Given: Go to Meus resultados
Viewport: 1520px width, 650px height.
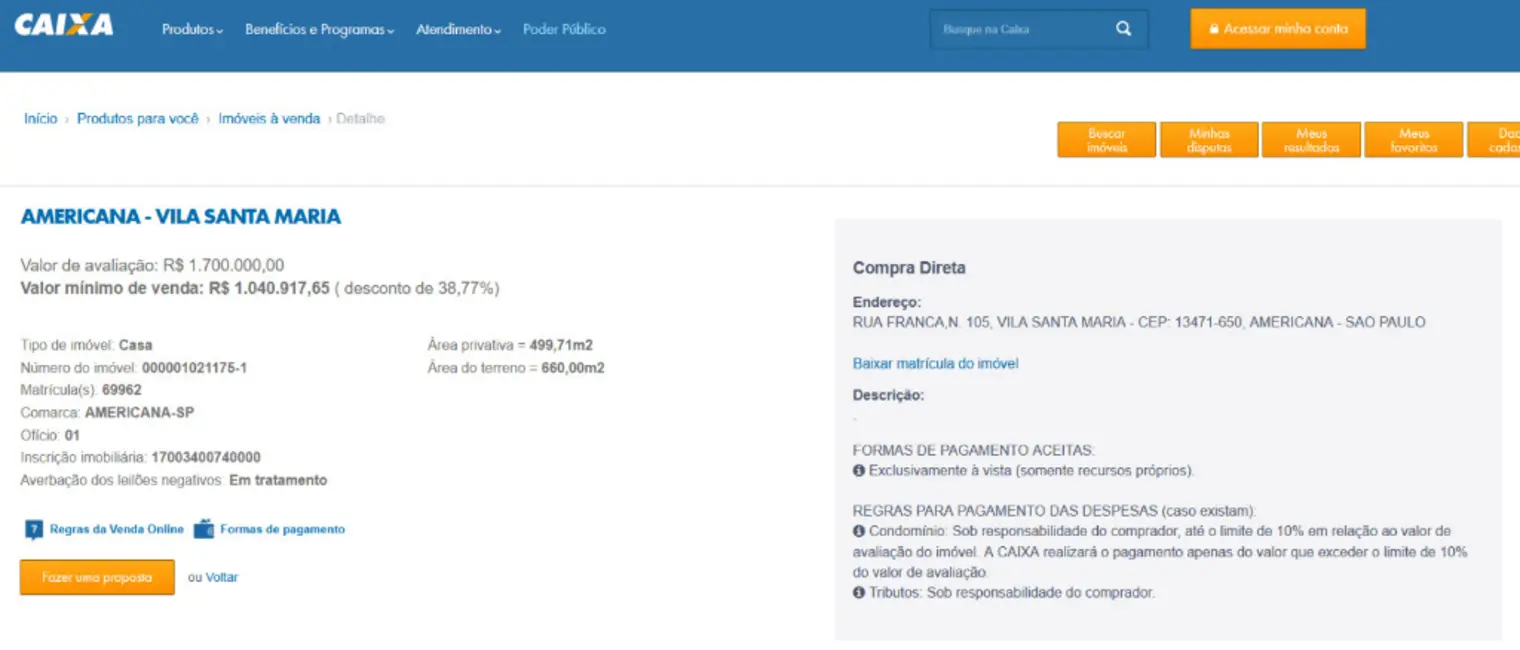Looking at the screenshot, I should point(1311,140).
